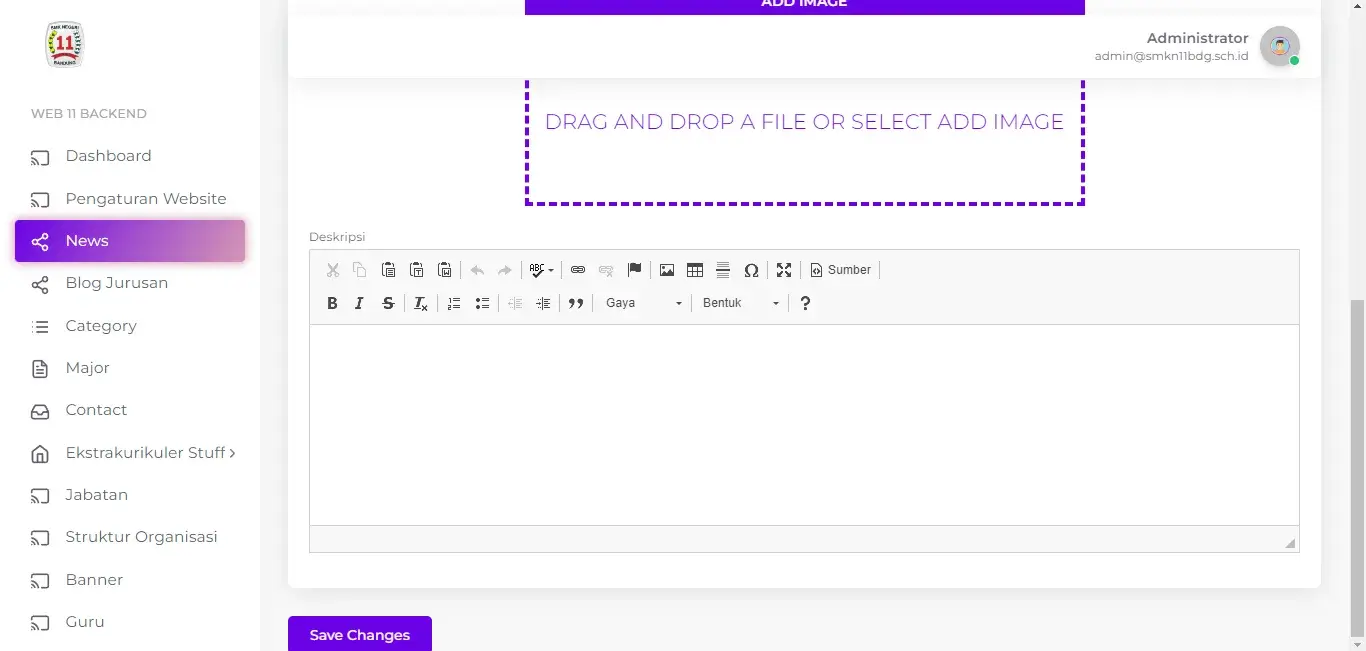Open the spell check ABC dropdown
This screenshot has height=651, width=1366.
tap(541, 270)
